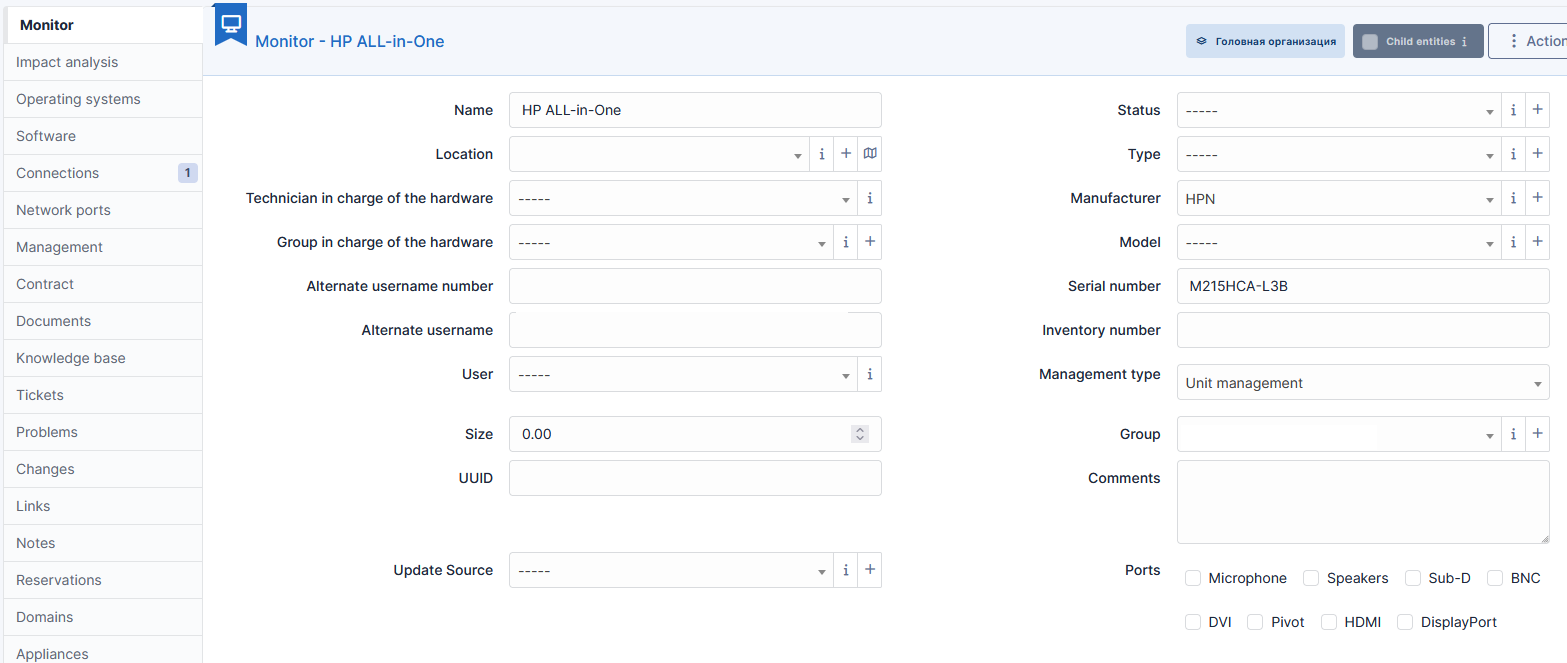Open the Reservations tab

pyautogui.click(x=103, y=580)
